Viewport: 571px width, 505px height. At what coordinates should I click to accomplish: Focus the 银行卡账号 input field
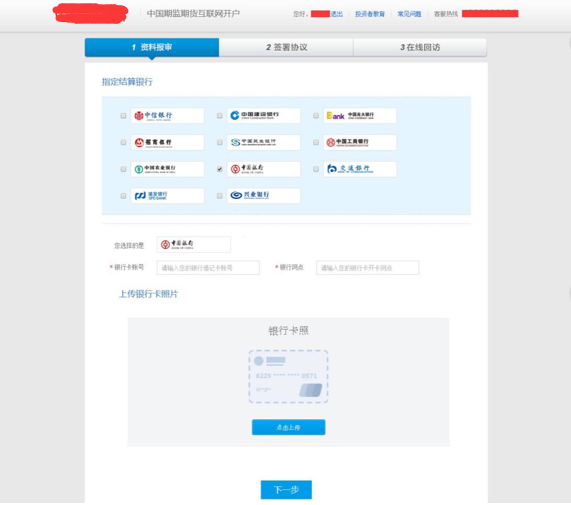coord(208,268)
